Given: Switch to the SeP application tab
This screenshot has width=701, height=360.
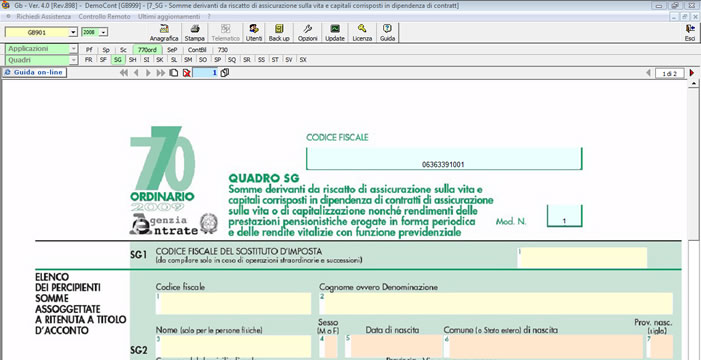Looking at the screenshot, I should click(x=172, y=50).
